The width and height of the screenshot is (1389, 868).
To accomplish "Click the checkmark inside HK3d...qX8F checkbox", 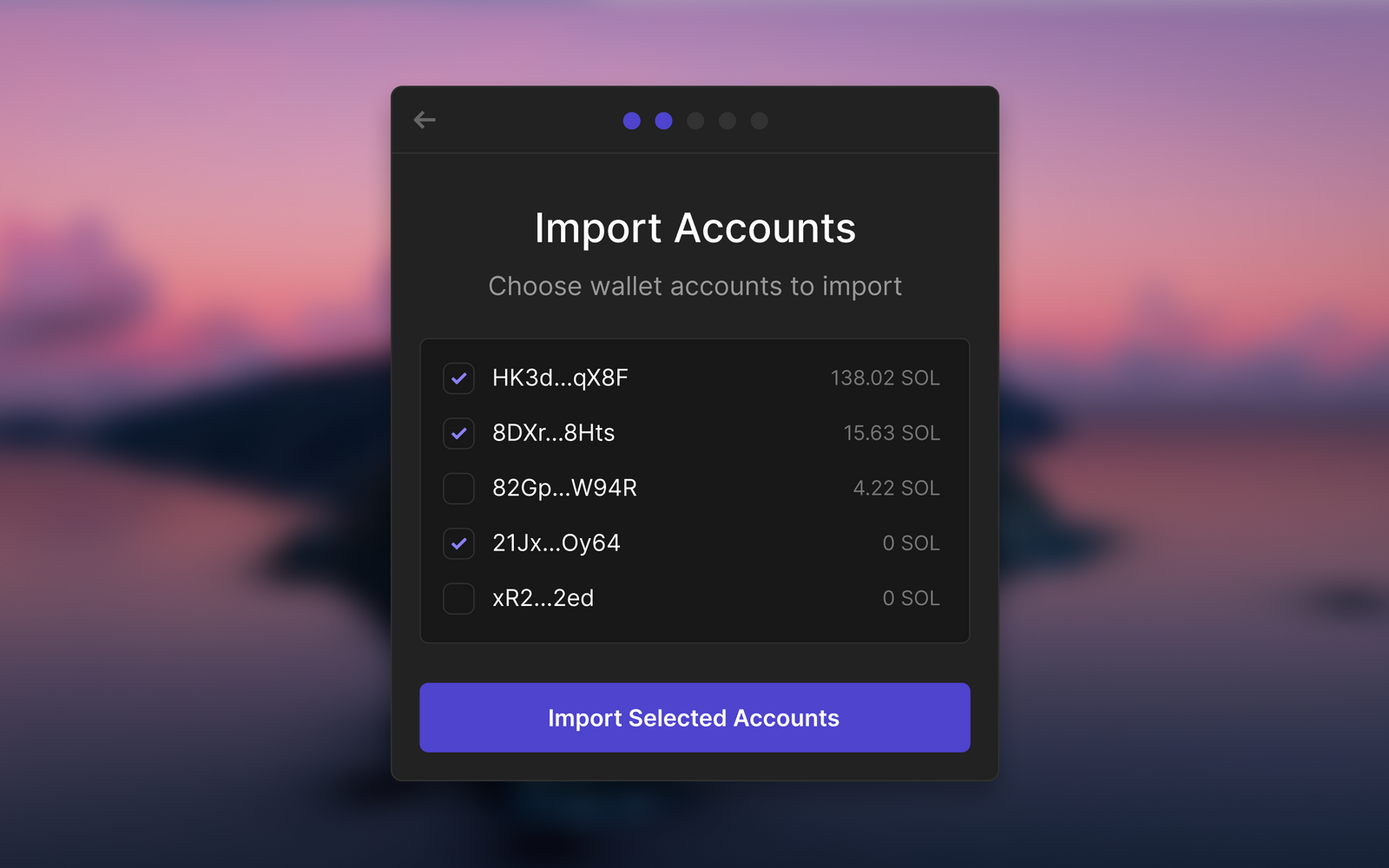I will click(x=458, y=378).
